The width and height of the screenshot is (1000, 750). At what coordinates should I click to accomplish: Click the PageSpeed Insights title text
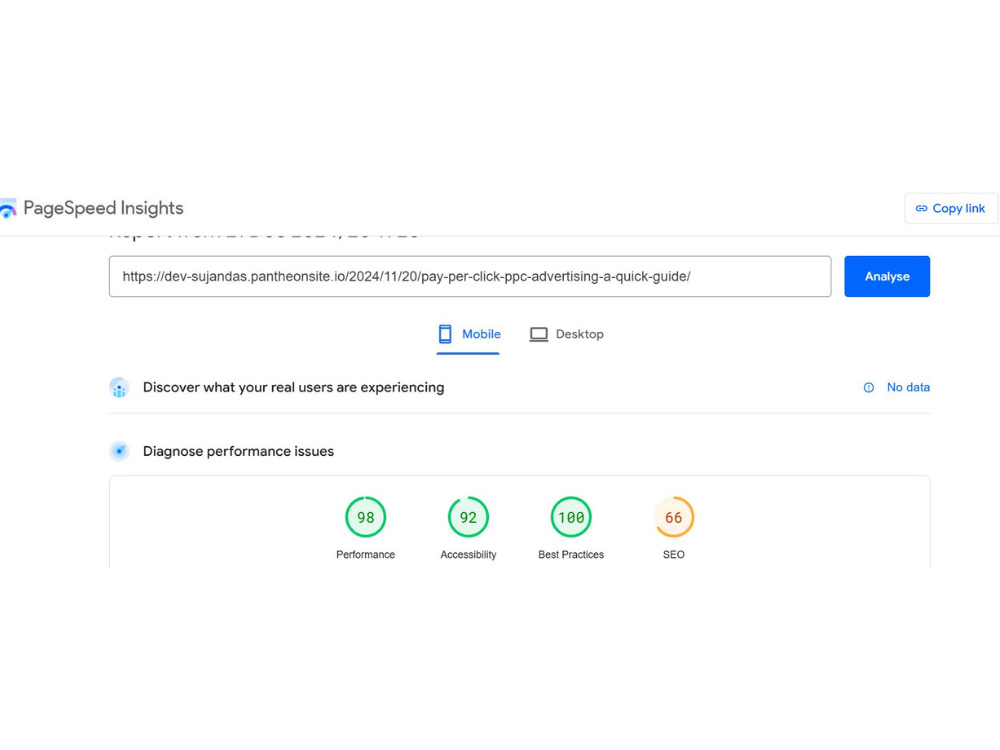coord(103,208)
